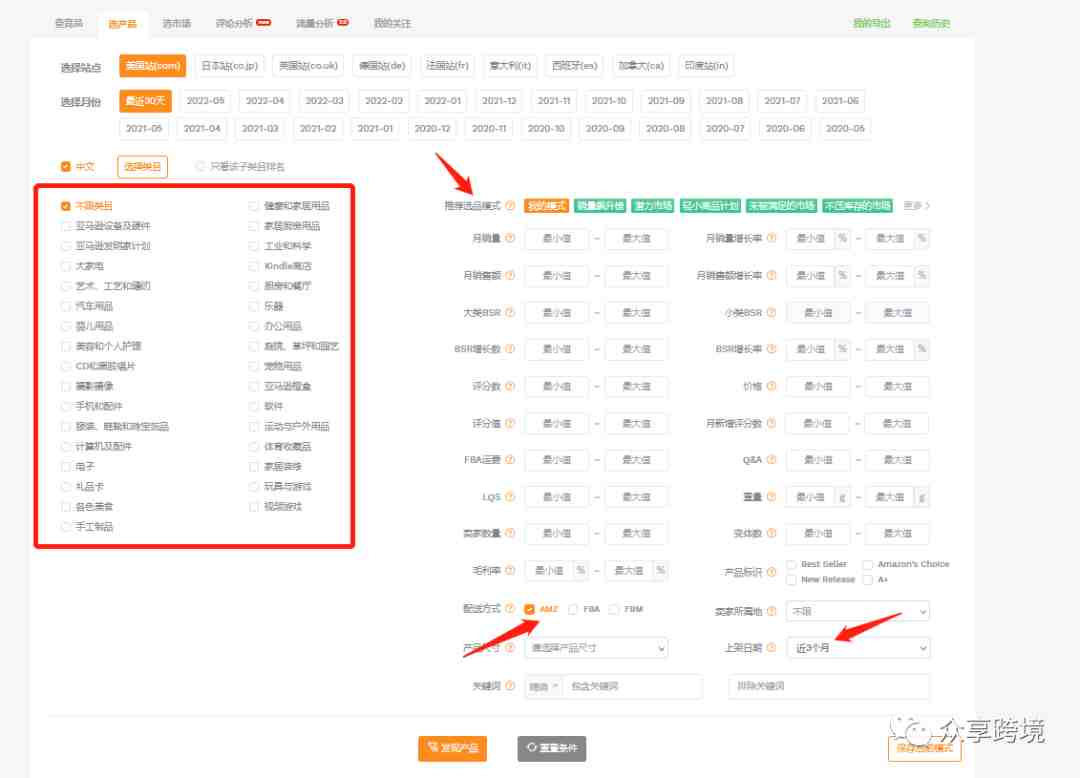Screen dimensions: 1080x778
Task: Click the gray reset conditions button
Action: coord(552,748)
